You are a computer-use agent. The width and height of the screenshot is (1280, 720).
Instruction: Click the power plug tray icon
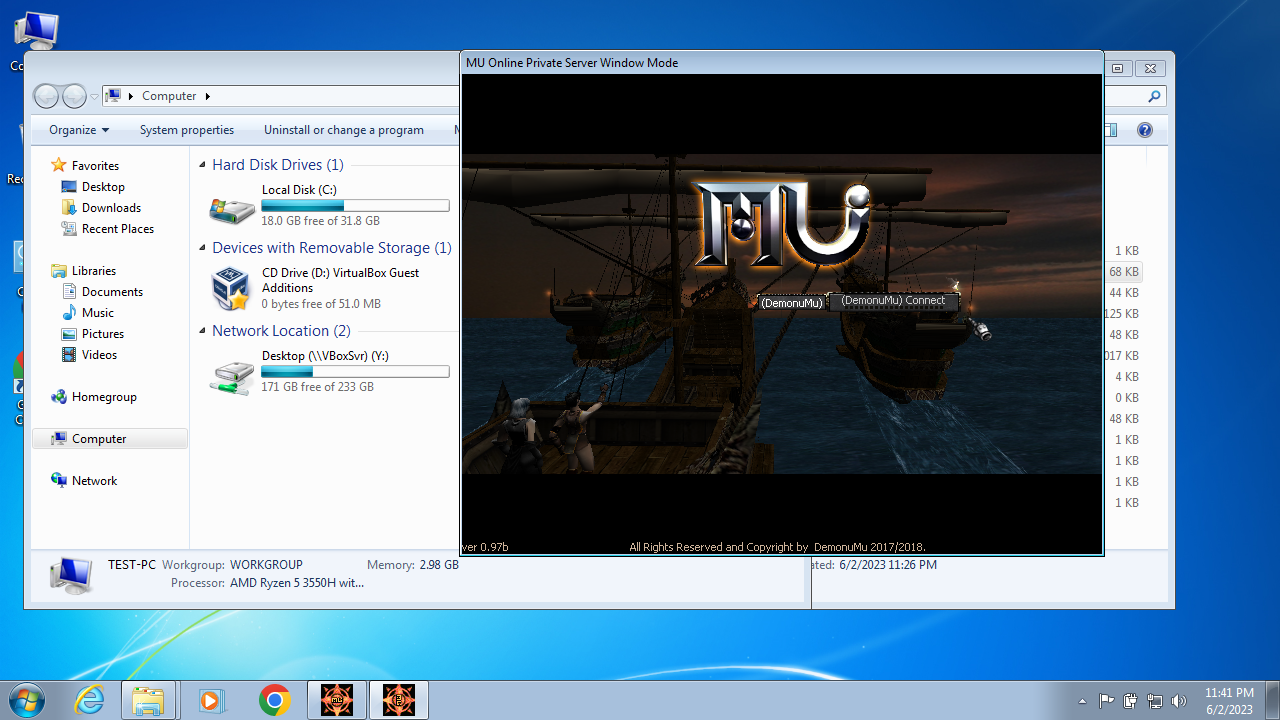pos(1131,701)
